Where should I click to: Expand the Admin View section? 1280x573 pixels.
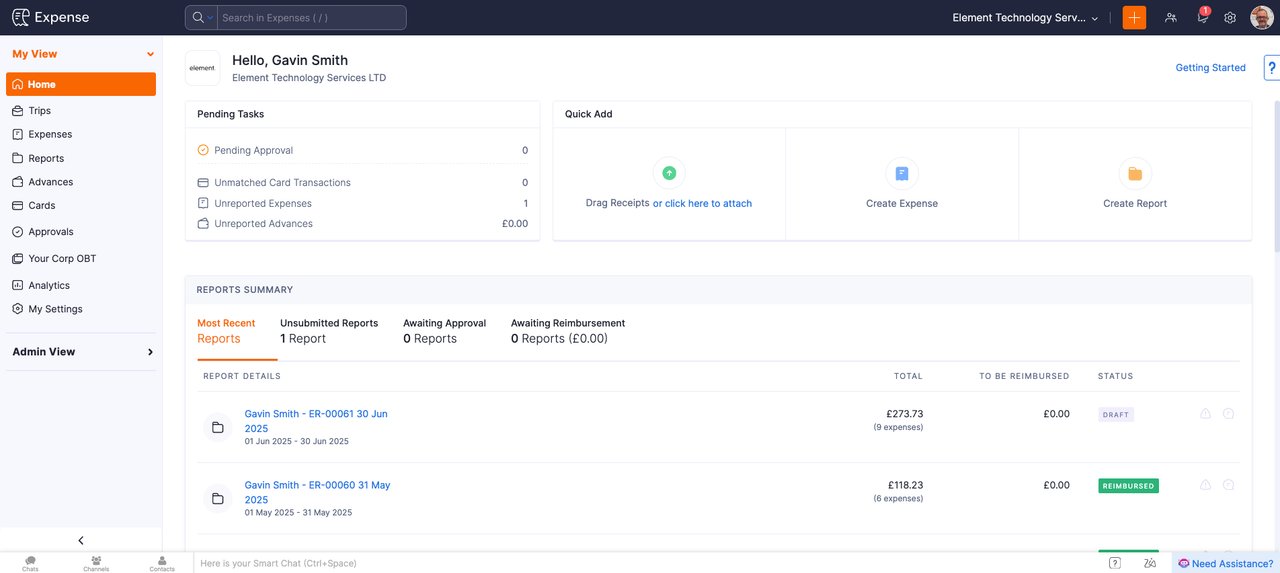click(150, 352)
